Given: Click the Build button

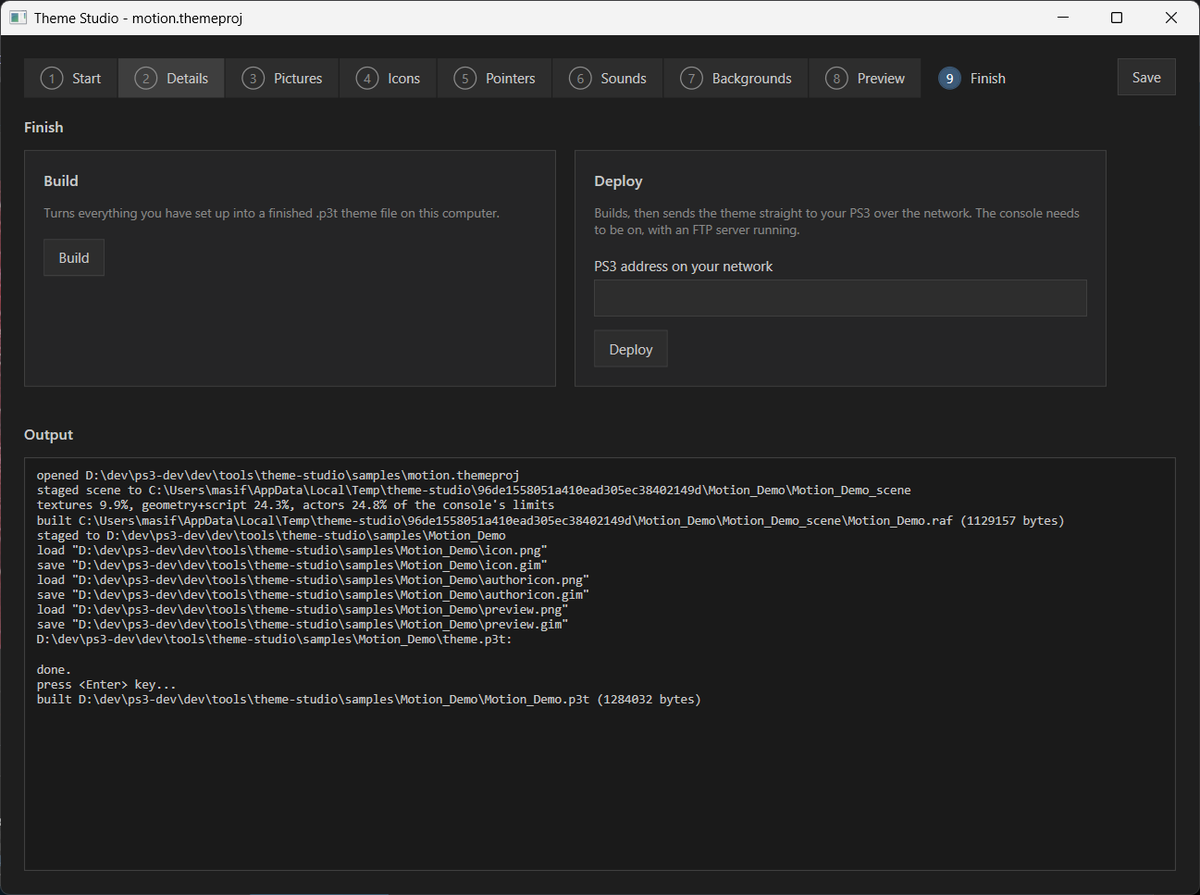Looking at the screenshot, I should coord(74,257).
